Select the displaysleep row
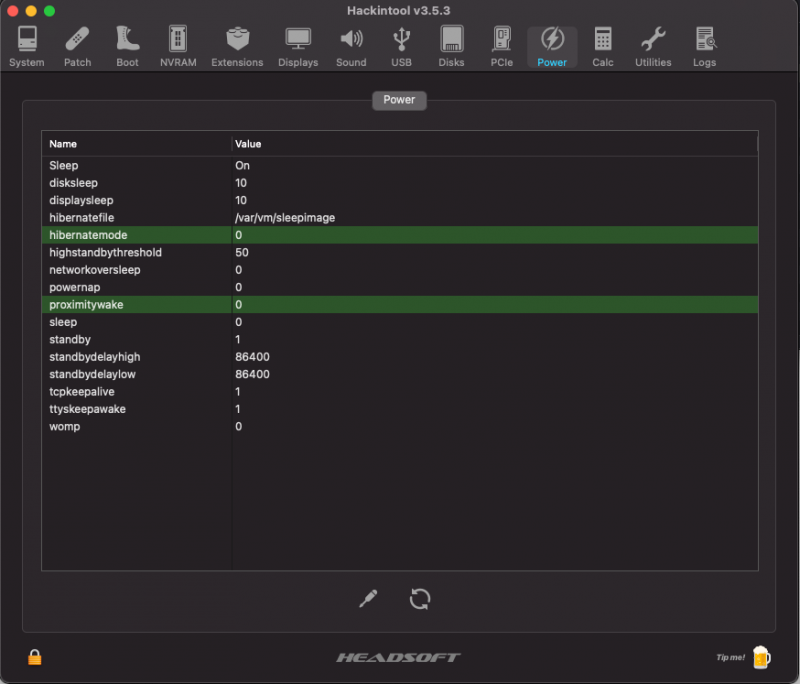The image size is (800, 684). [399, 200]
